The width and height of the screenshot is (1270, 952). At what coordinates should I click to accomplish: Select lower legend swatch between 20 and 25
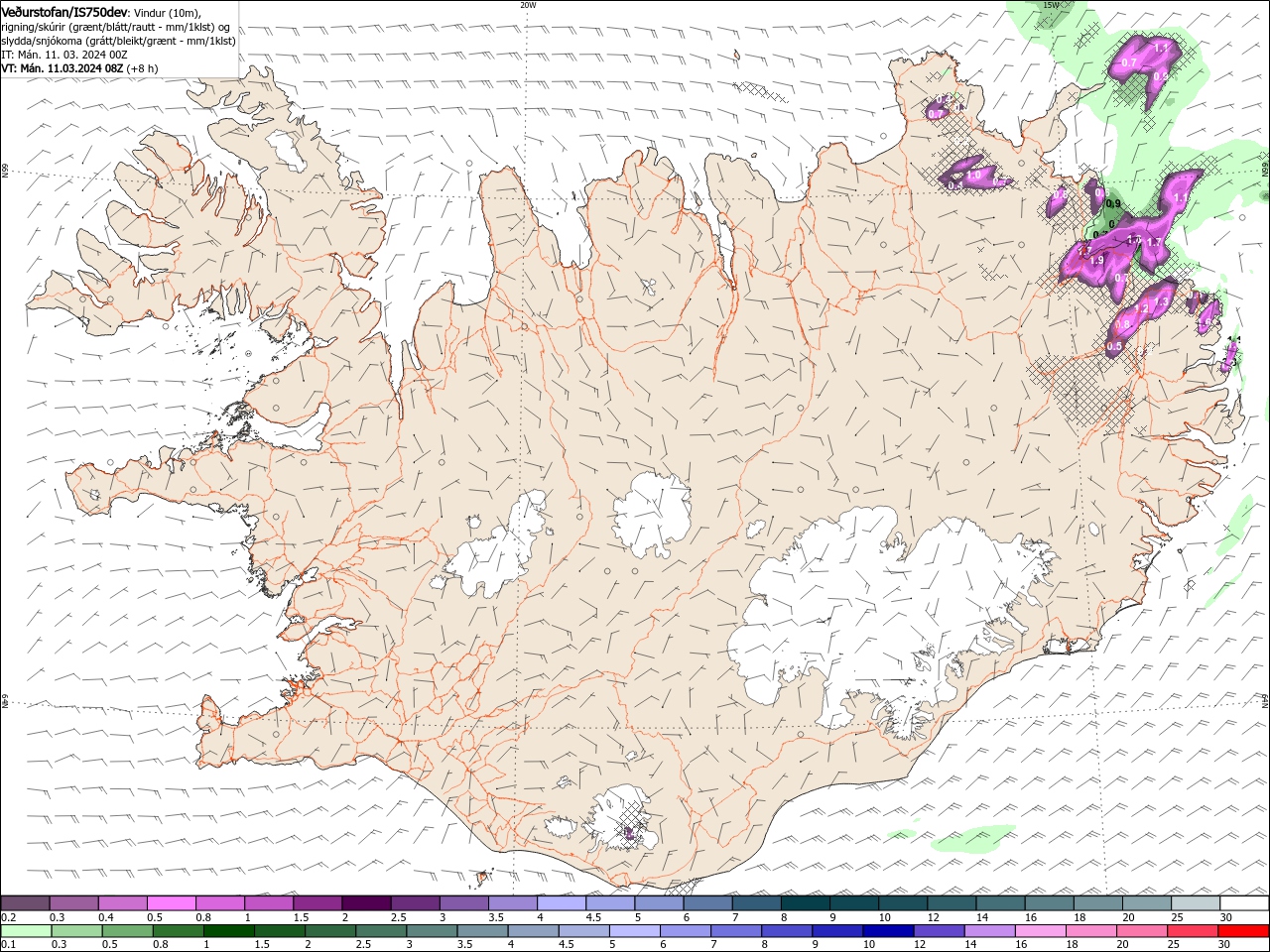(x=1141, y=931)
